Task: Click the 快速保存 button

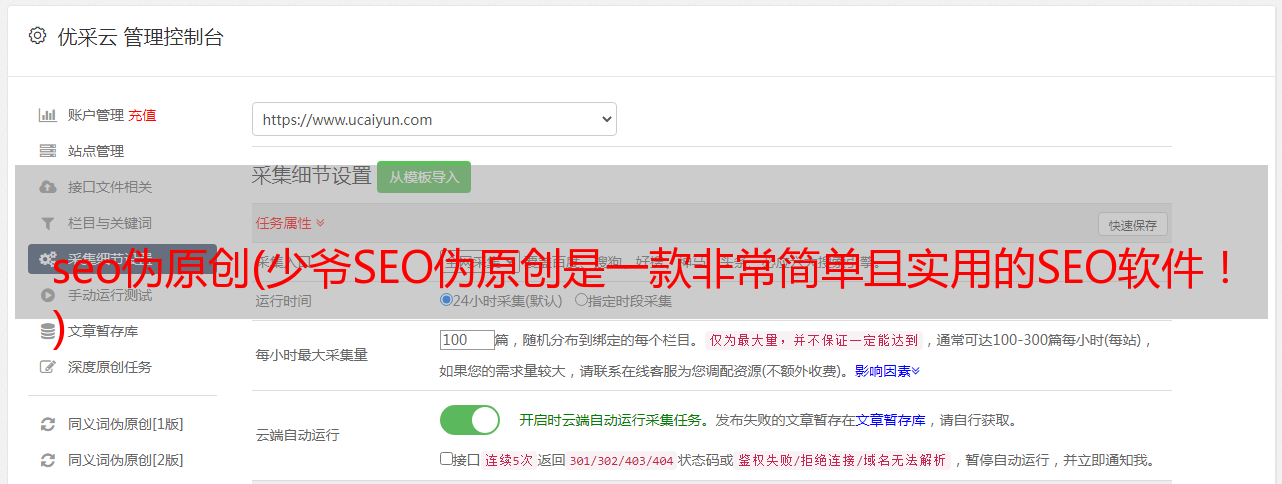Action: [1132, 225]
